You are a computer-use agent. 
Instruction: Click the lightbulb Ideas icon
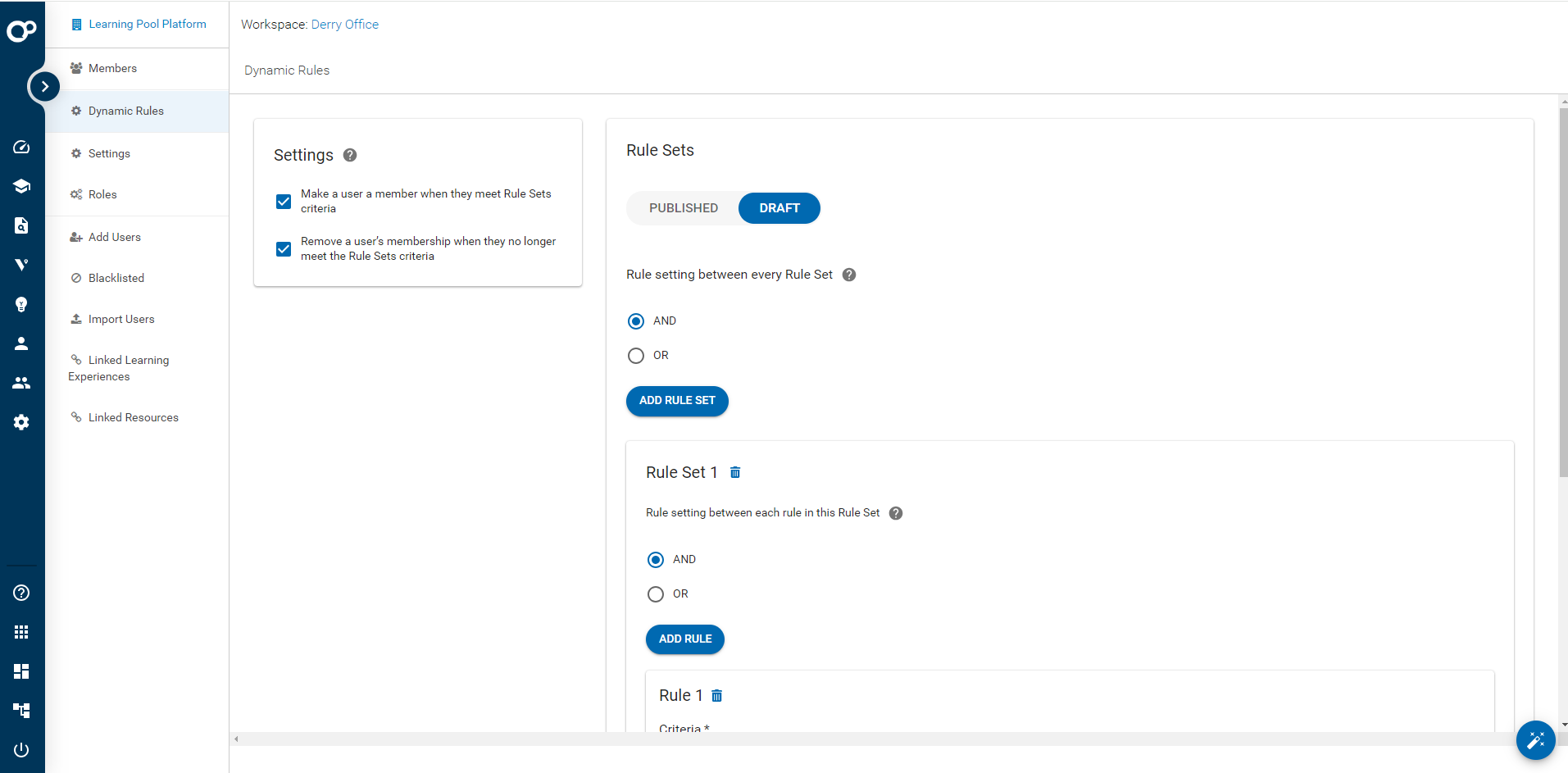(x=21, y=304)
